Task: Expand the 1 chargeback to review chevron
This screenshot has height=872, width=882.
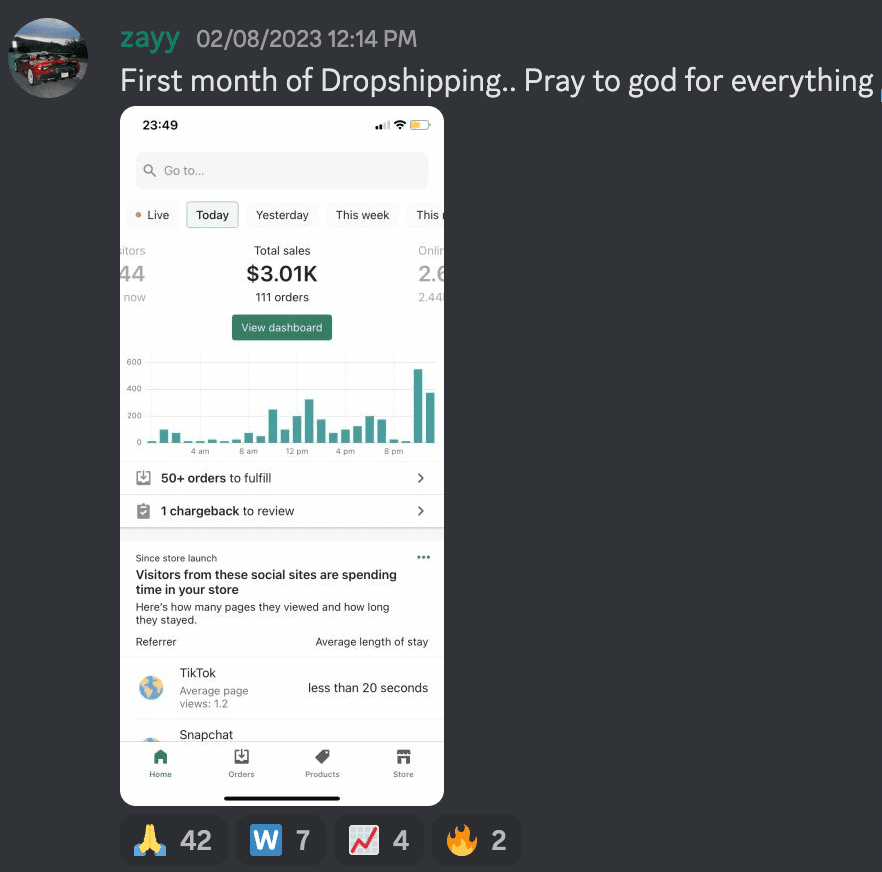Action: (x=421, y=511)
